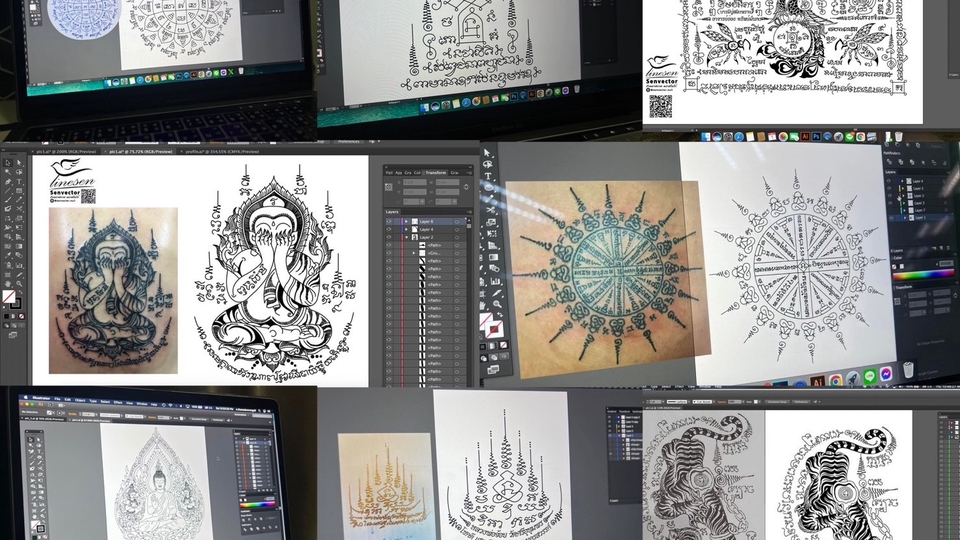The image size is (960, 540).
Task: Set None color button below swatches, Ganesha window
Action: (21, 317)
